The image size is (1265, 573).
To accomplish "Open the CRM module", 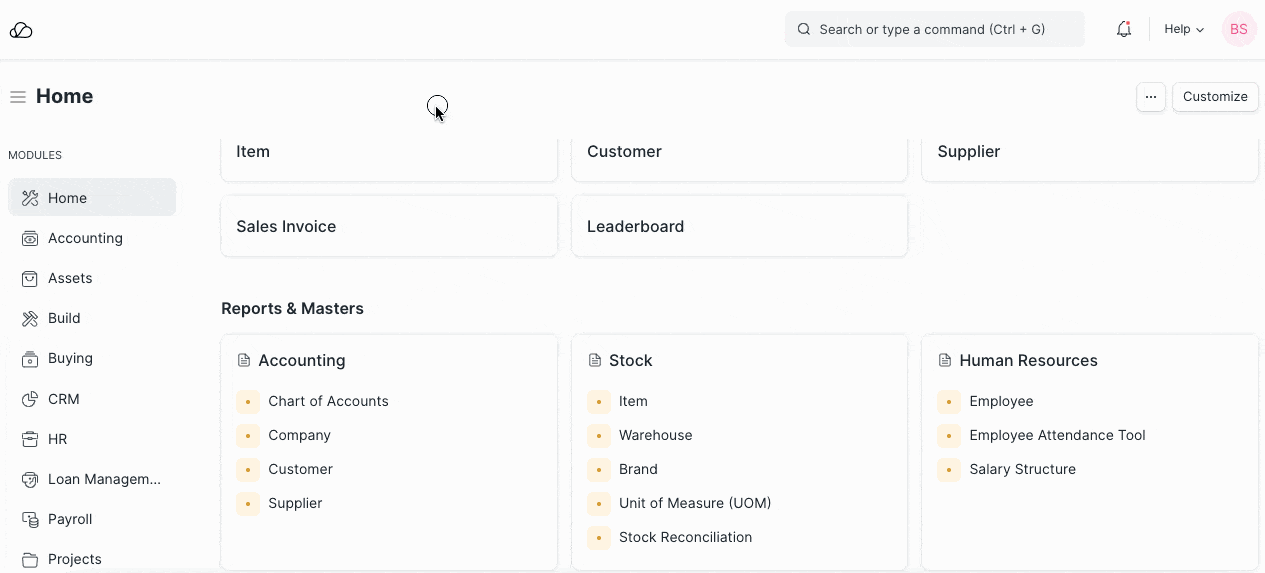I will click(63, 399).
